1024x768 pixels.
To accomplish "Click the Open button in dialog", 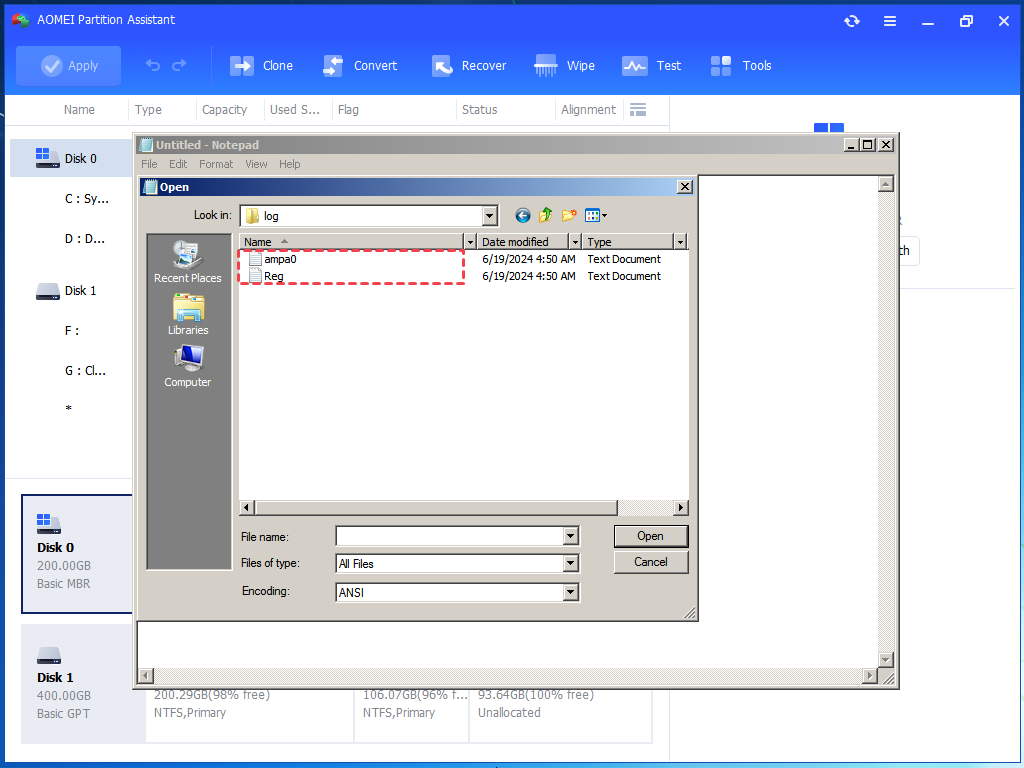I will click(650, 536).
